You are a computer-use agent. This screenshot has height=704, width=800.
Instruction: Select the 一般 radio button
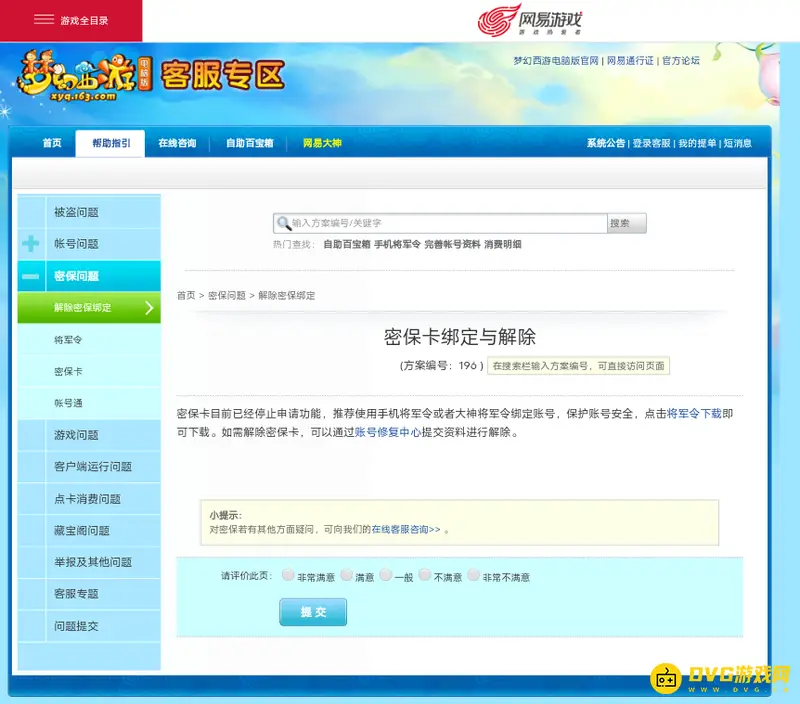(x=386, y=575)
